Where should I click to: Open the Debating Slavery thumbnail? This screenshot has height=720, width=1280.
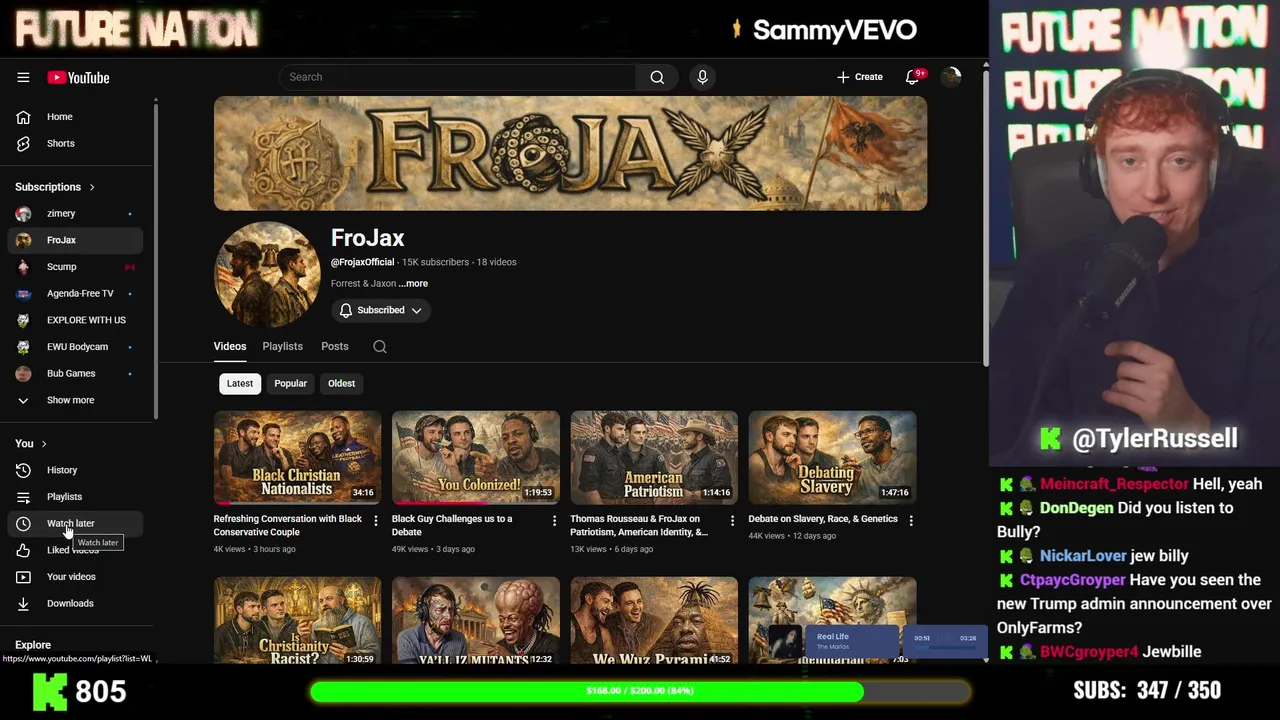(x=832, y=457)
